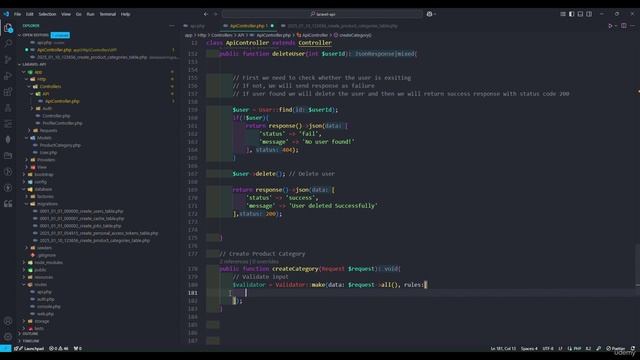
Task: Click the Customize Layout icon
Action: coord(563,14)
